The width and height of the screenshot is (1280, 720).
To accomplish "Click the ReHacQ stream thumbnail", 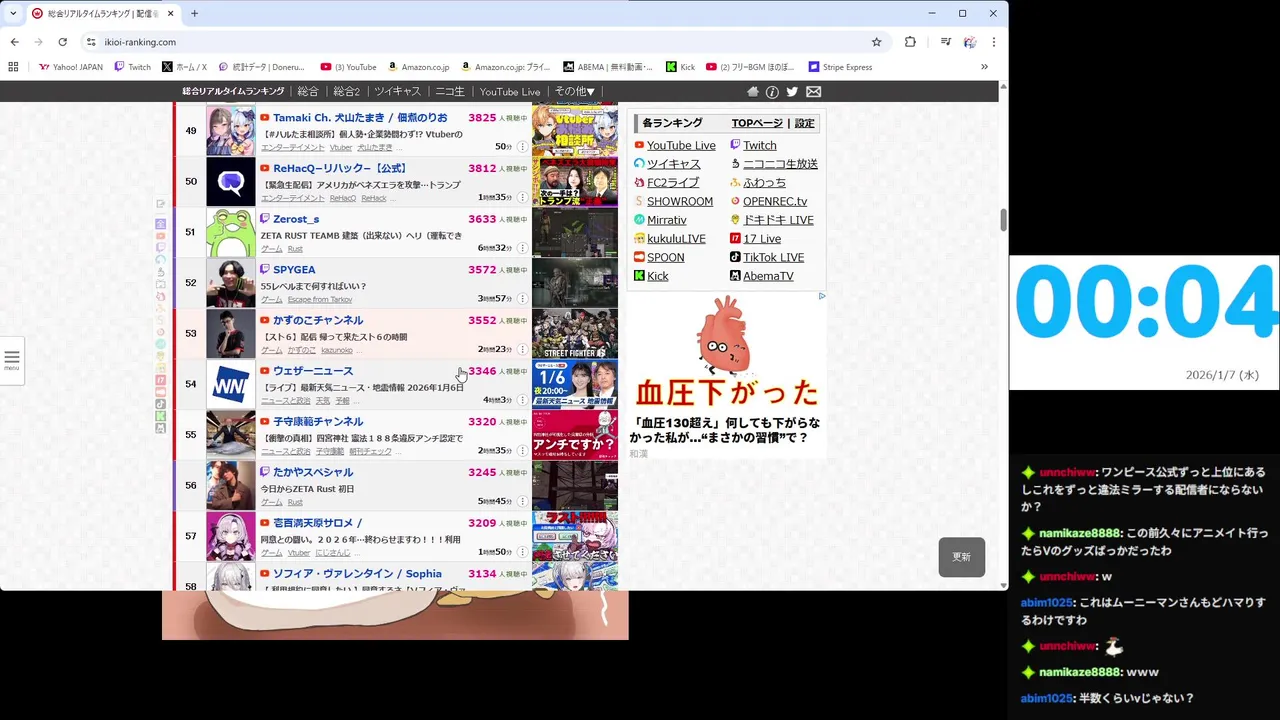I will point(575,182).
